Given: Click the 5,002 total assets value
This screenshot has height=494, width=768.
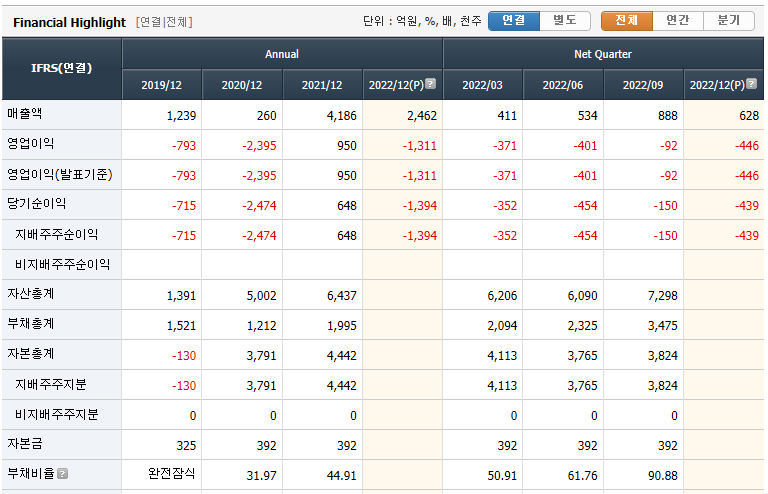Looking at the screenshot, I should pyautogui.click(x=262, y=296).
